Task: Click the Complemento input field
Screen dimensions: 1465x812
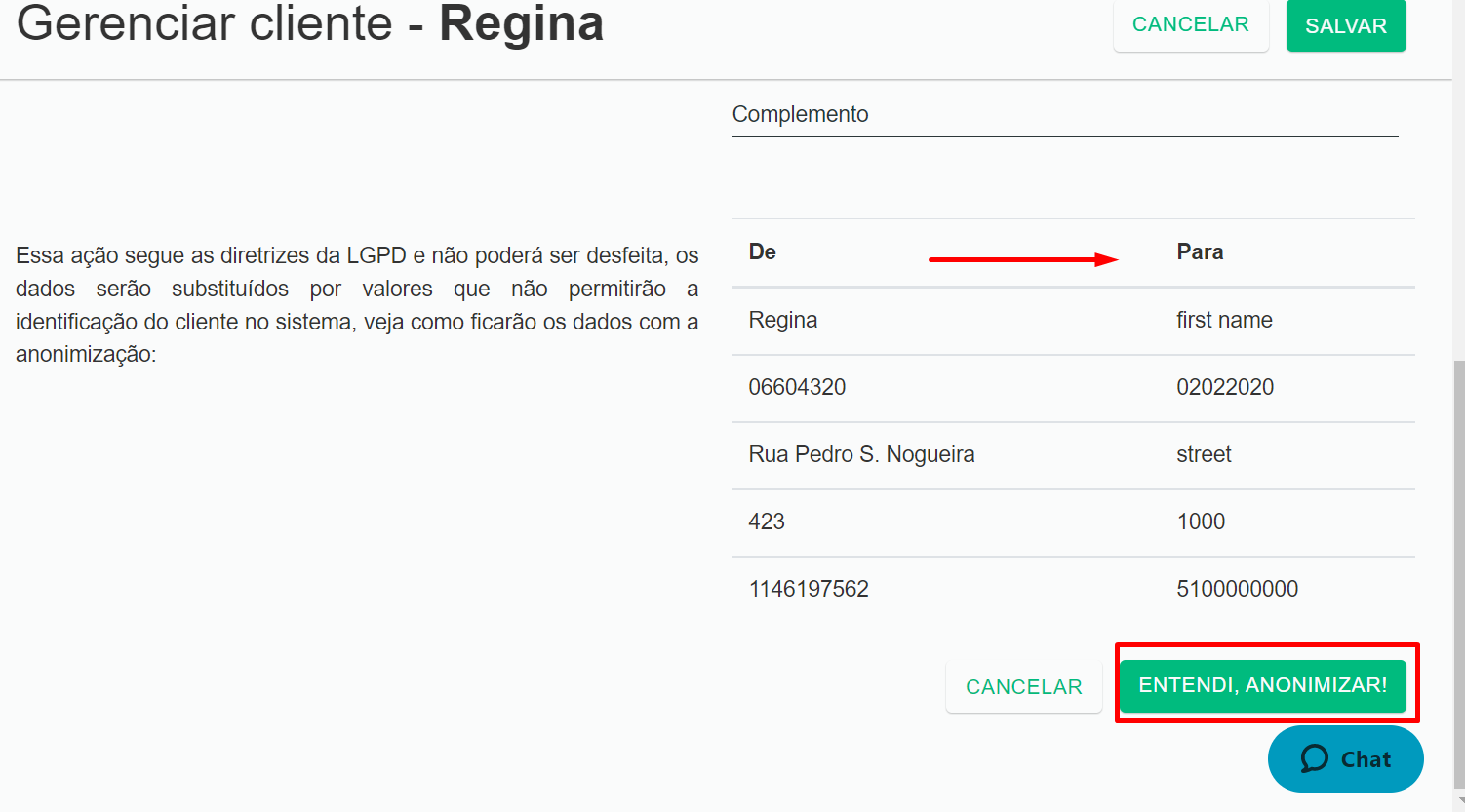Action: click(x=1065, y=115)
